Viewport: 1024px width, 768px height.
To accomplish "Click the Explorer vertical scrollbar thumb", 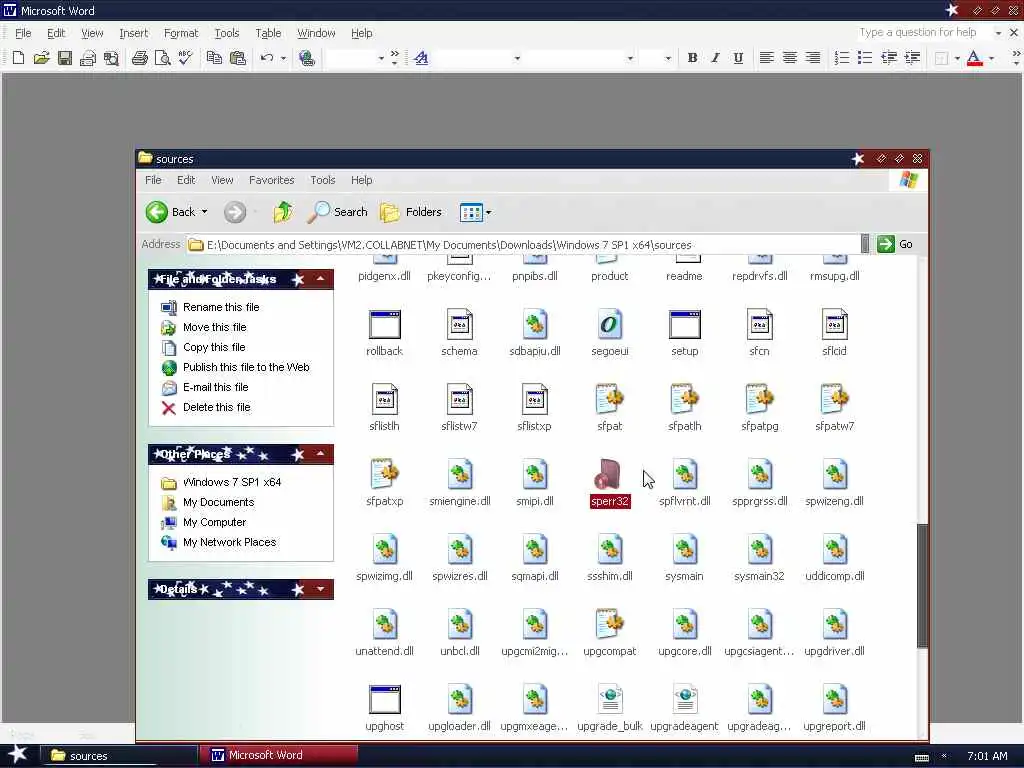I will click(922, 586).
